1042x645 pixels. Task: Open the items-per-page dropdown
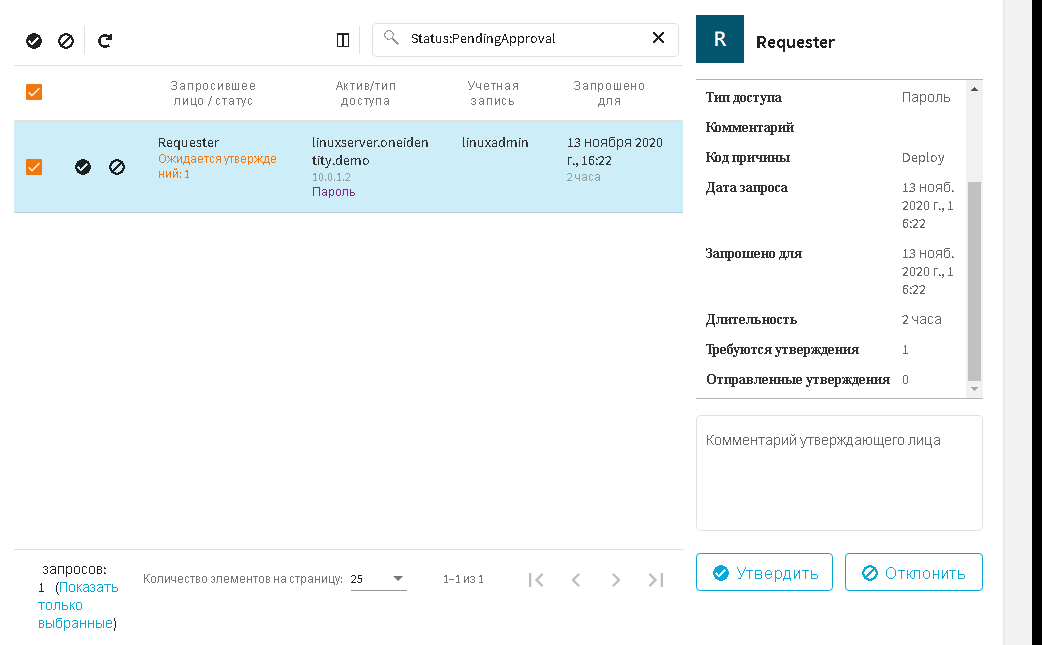pyautogui.click(x=378, y=579)
